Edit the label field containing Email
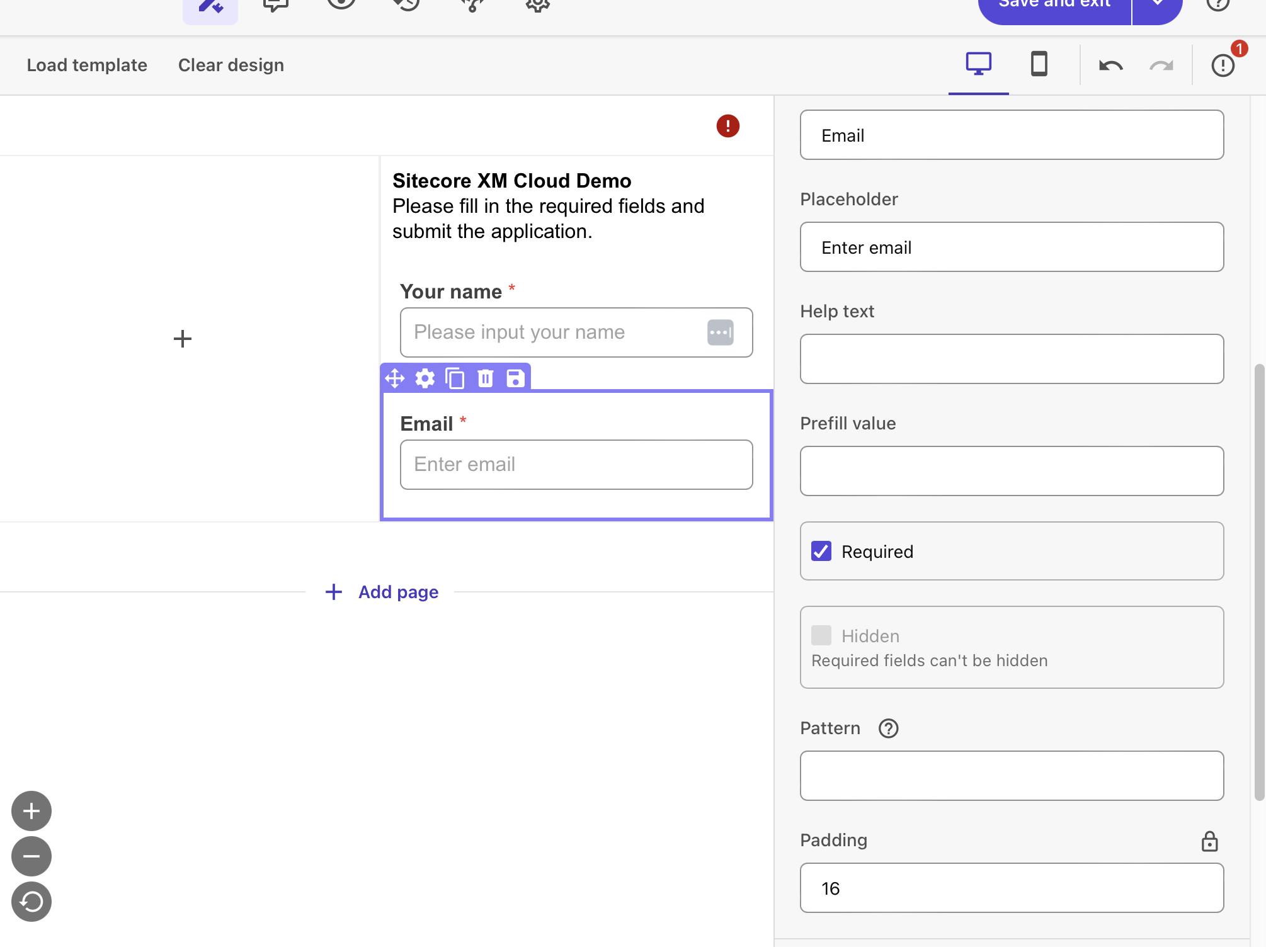1266x952 pixels. coord(1012,135)
